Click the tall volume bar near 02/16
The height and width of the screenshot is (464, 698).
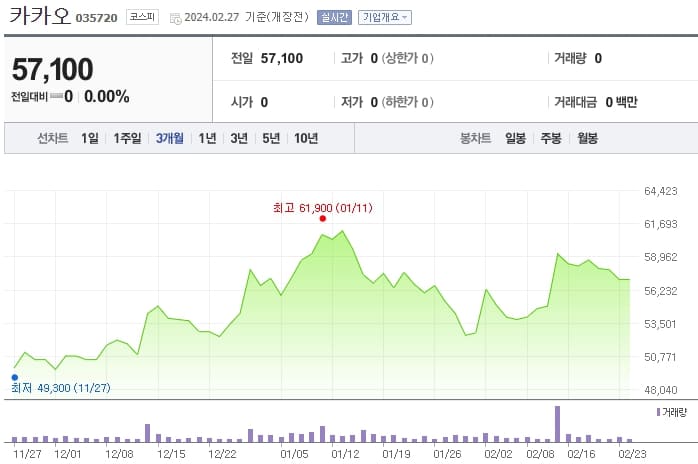coord(557,424)
